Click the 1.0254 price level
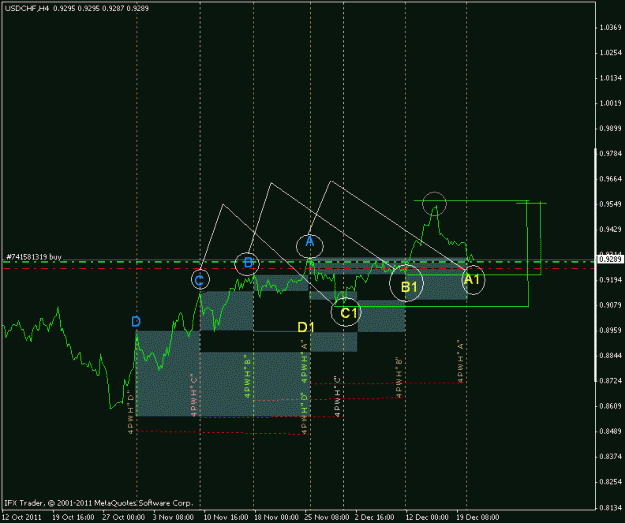This screenshot has width=625, height=523. click(610, 53)
